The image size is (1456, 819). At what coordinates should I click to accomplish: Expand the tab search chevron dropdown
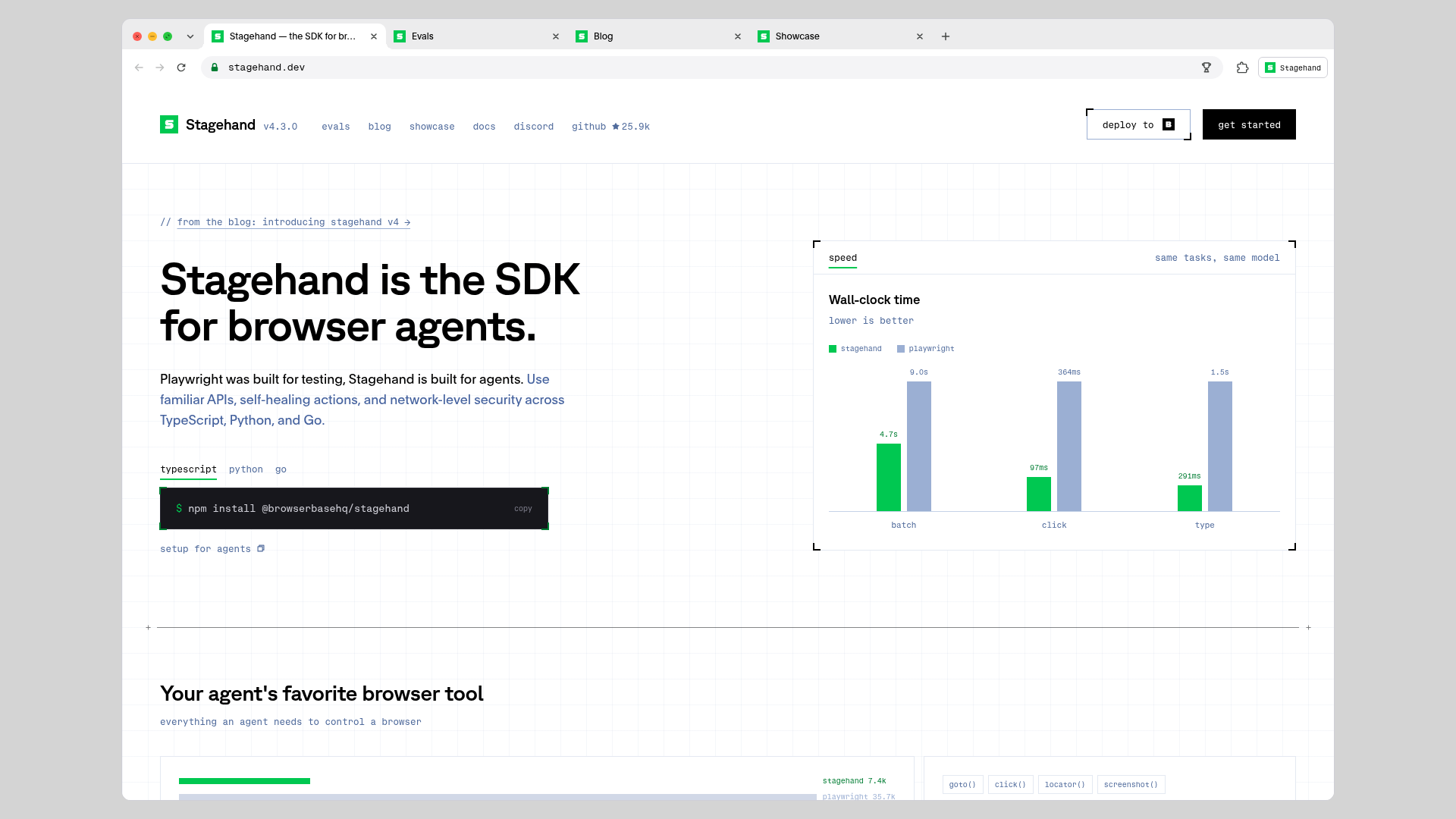pyautogui.click(x=190, y=36)
